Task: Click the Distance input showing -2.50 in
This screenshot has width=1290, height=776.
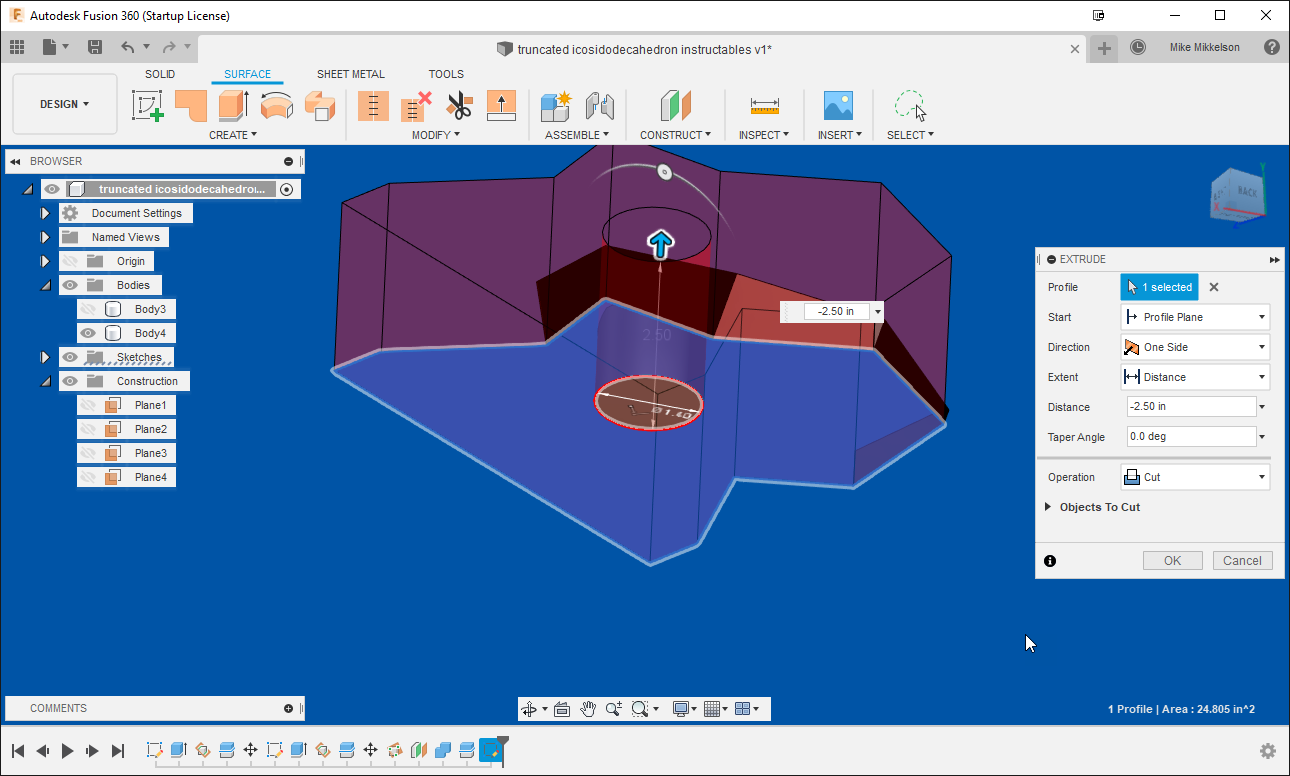Action: [1191, 406]
